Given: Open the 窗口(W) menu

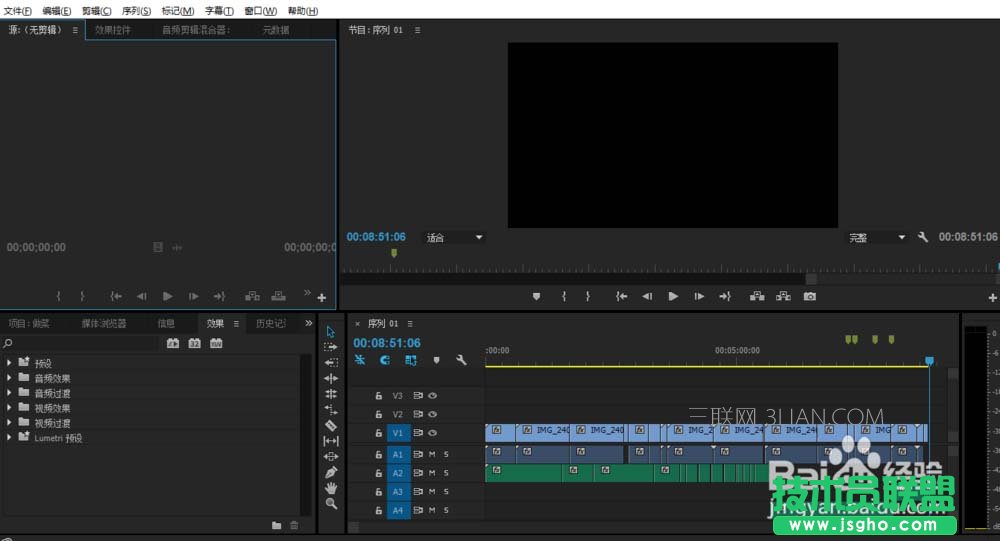Looking at the screenshot, I should click(261, 11).
